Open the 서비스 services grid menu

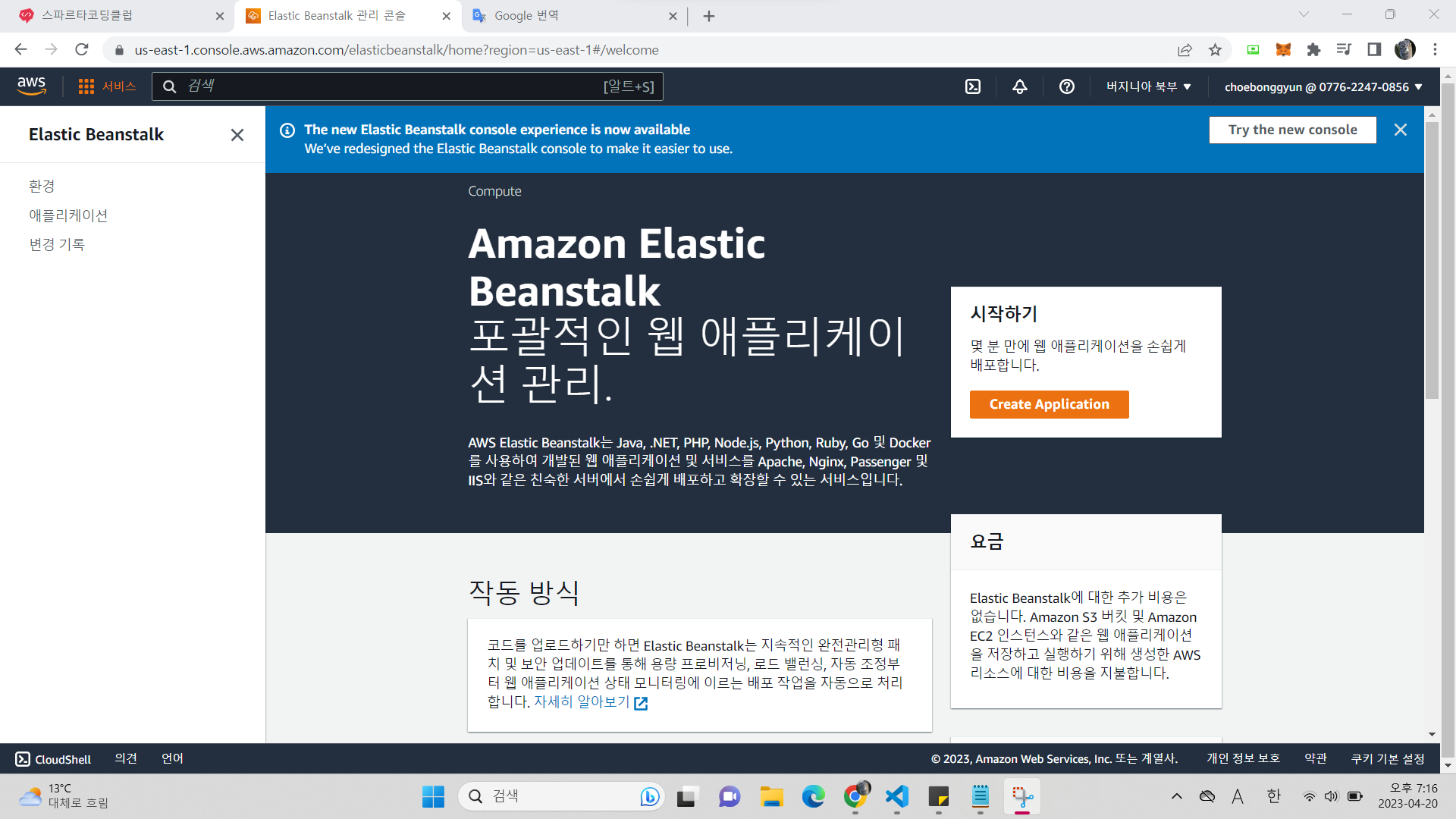[107, 86]
